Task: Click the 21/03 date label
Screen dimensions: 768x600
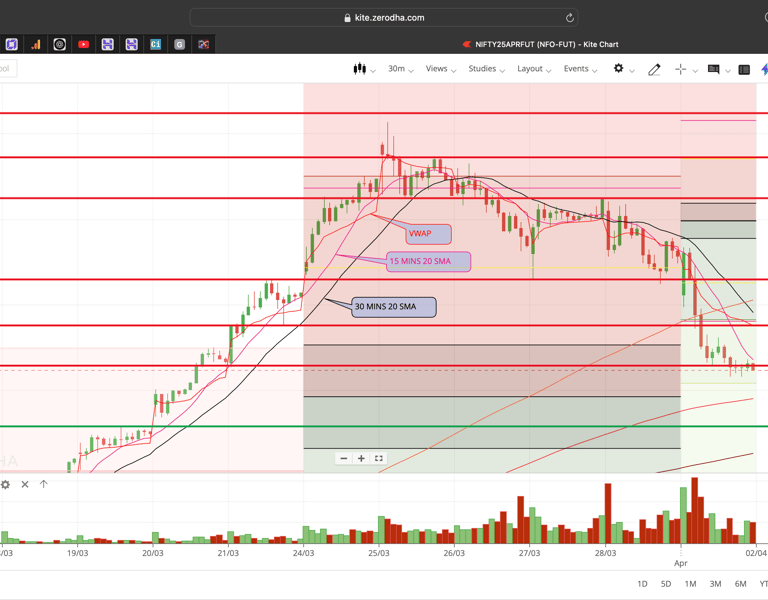Action: click(x=228, y=553)
